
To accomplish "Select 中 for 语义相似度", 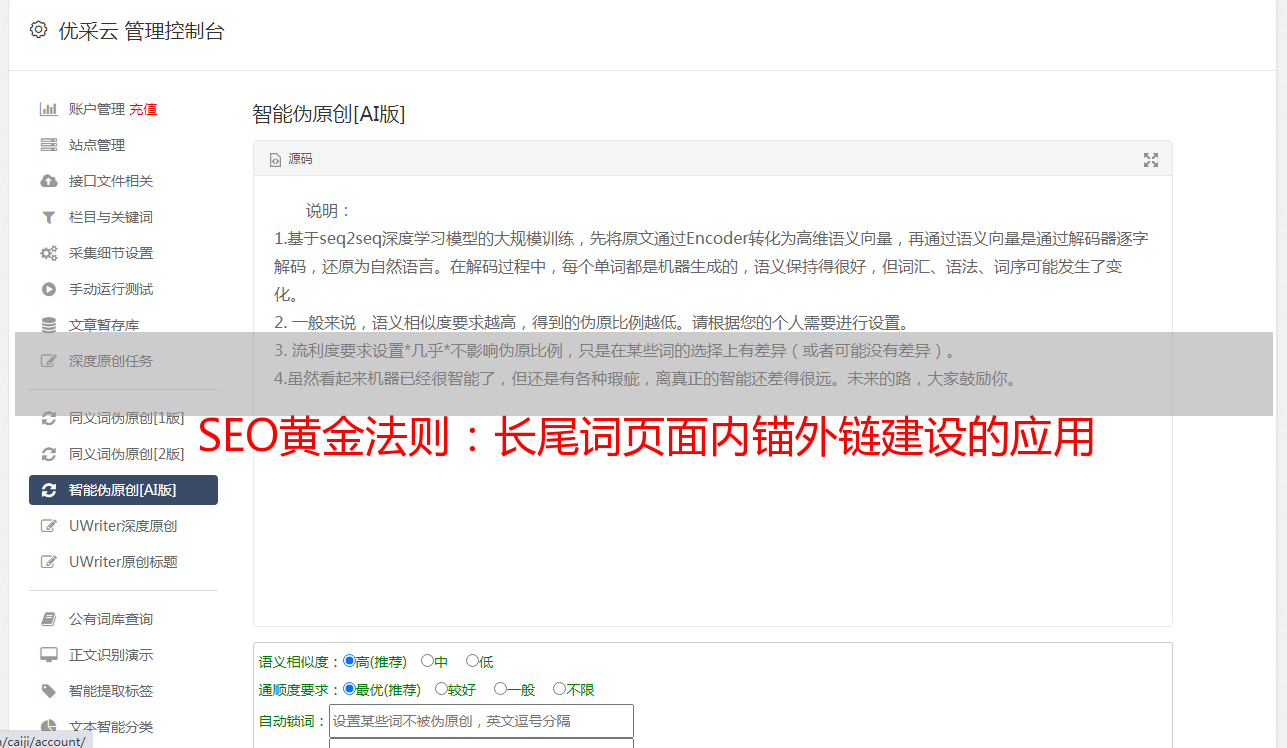I will point(434,661).
